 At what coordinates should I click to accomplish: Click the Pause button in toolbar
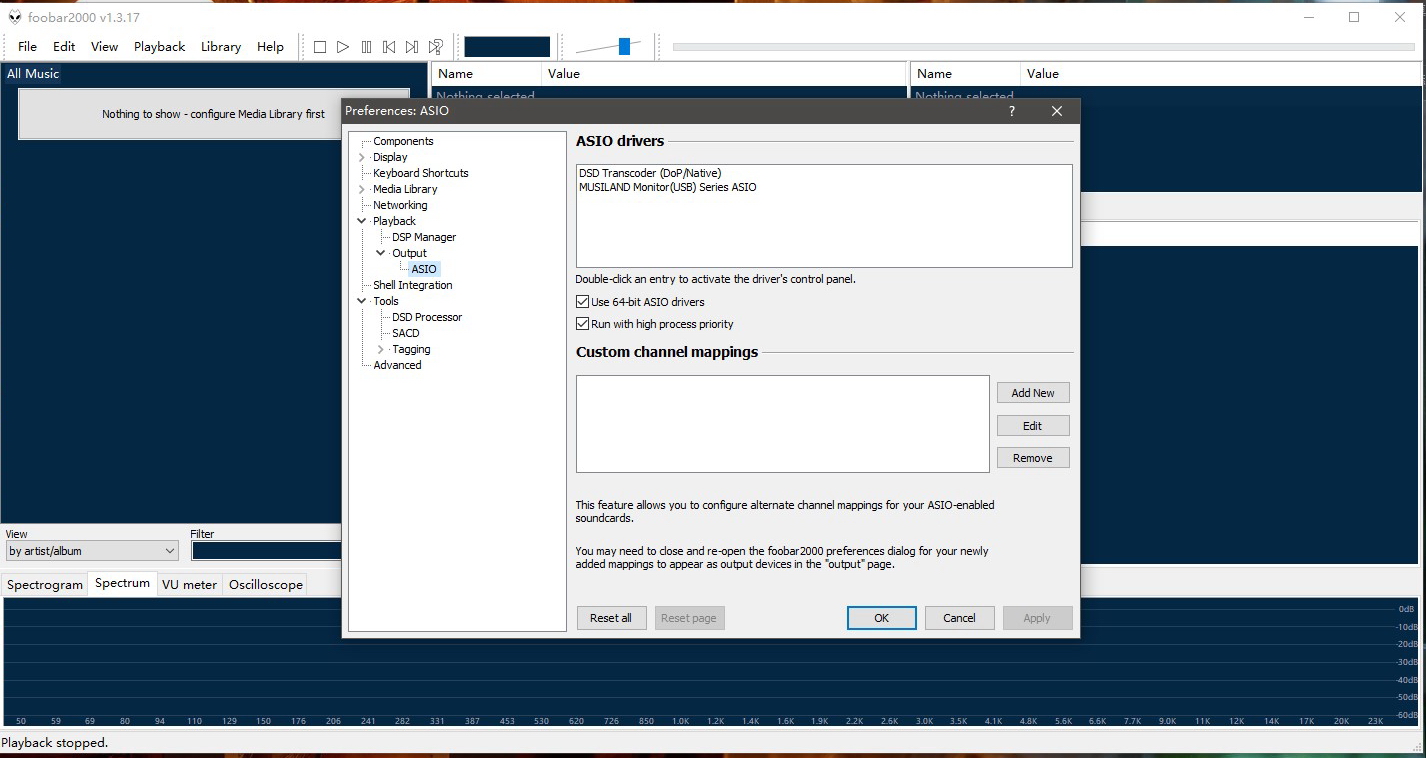coord(366,47)
